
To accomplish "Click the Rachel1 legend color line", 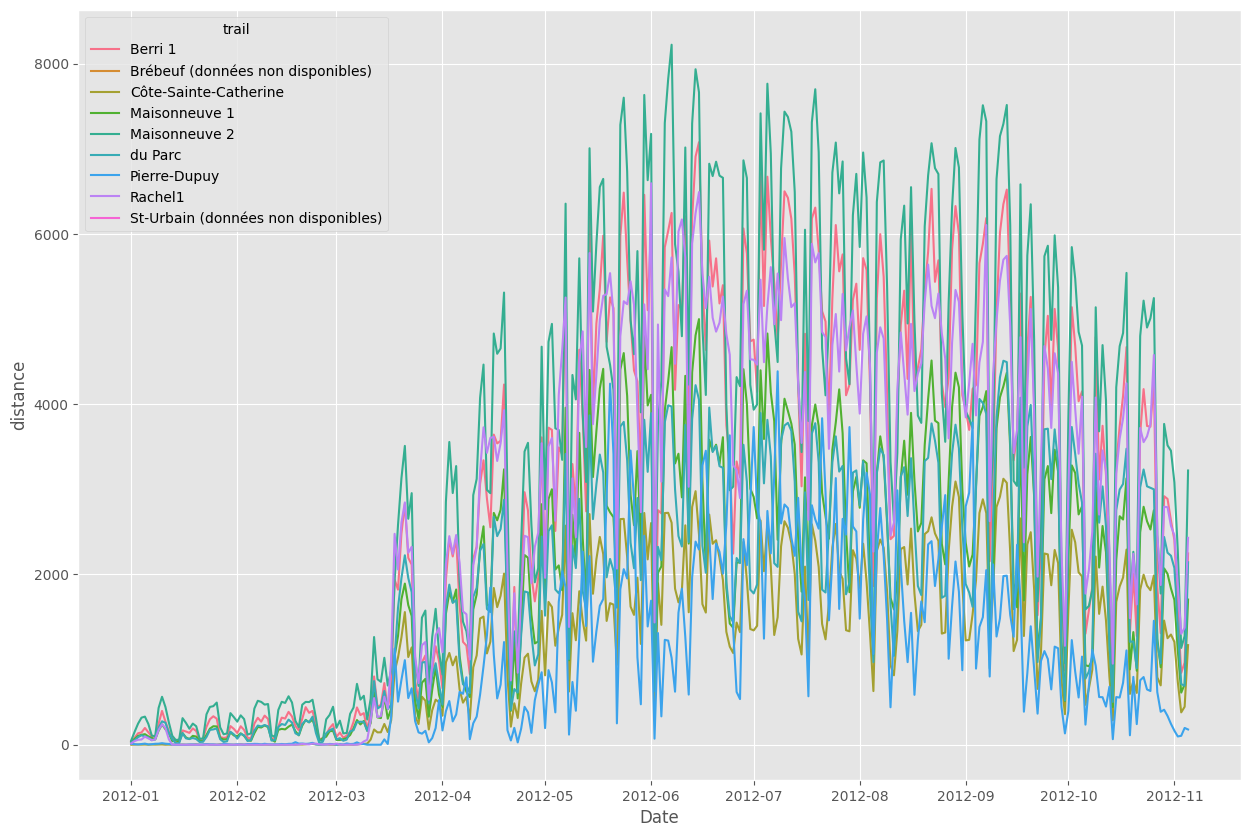I will (x=106, y=197).
